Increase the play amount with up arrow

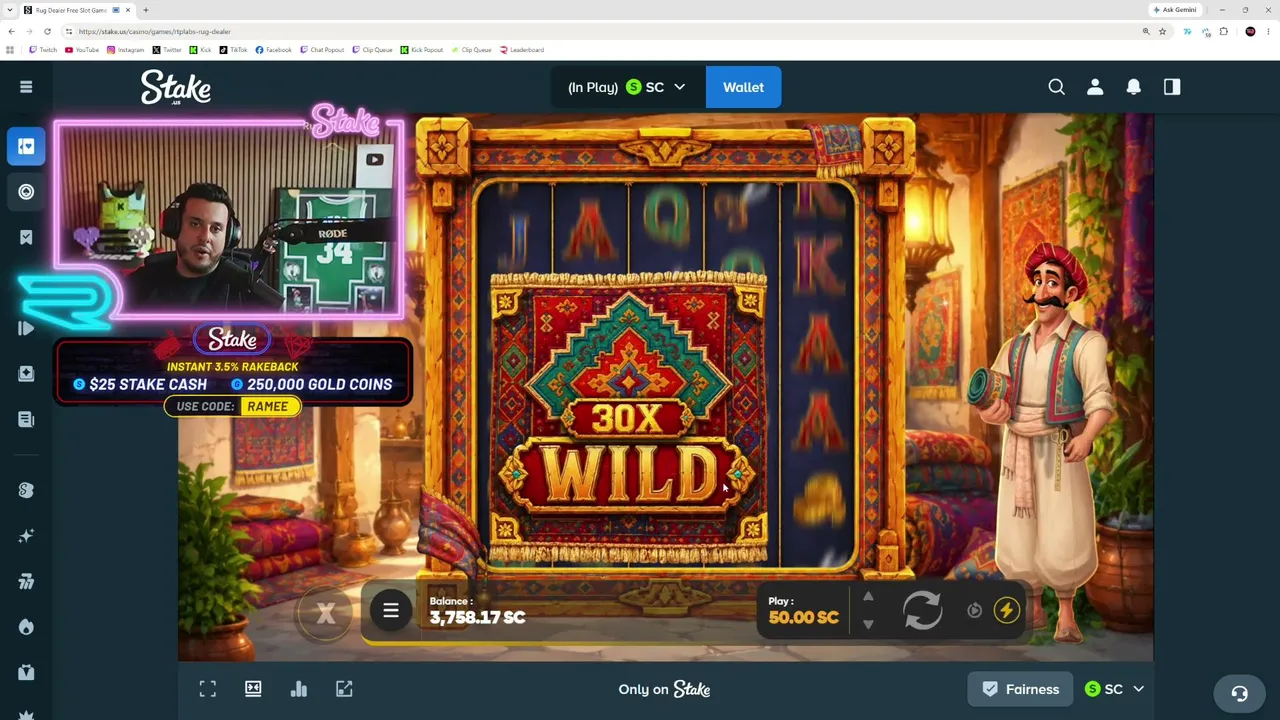click(x=868, y=596)
